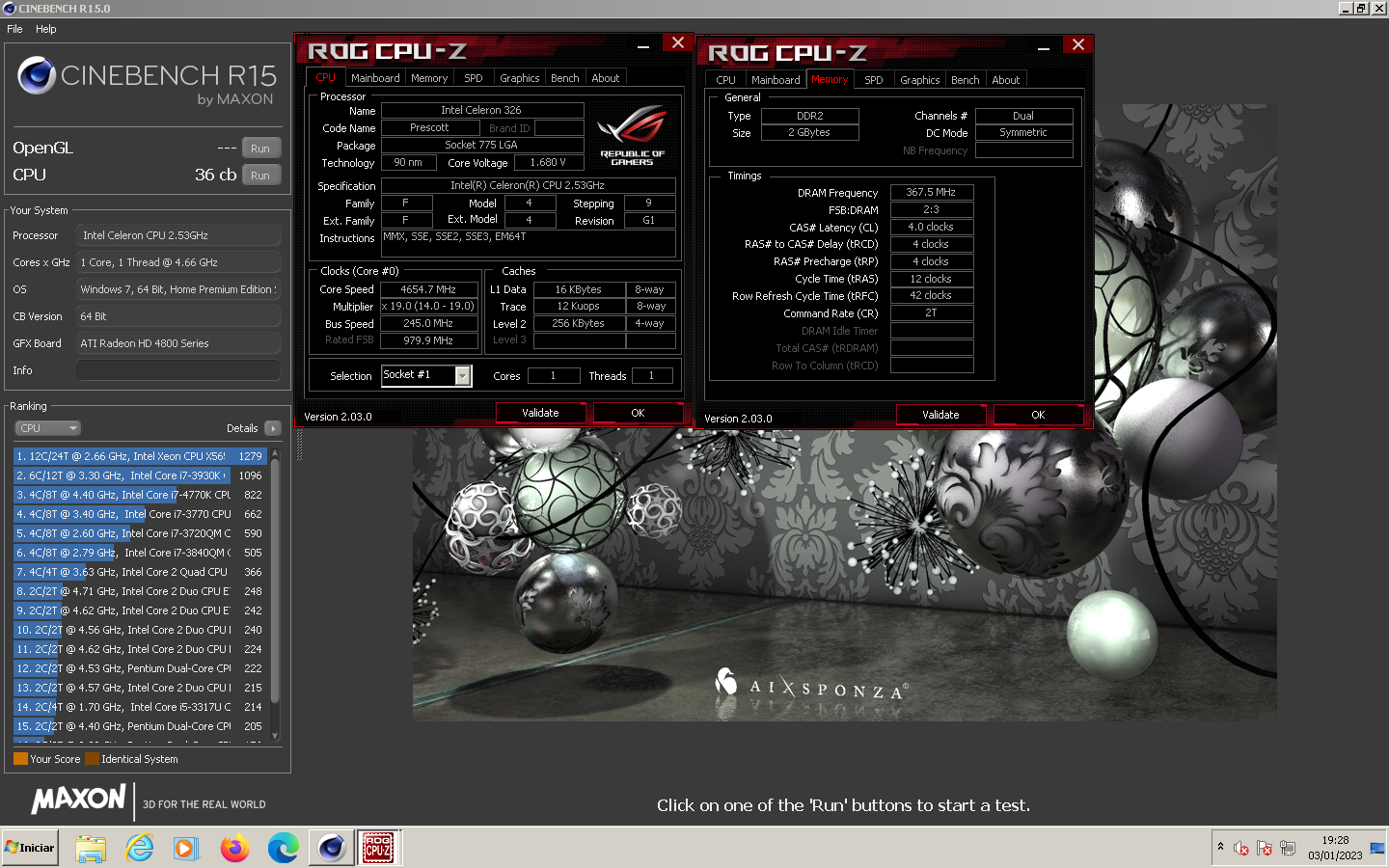Click the ranking list scrollbar
This screenshot has height=868, width=1389.
coord(275,579)
